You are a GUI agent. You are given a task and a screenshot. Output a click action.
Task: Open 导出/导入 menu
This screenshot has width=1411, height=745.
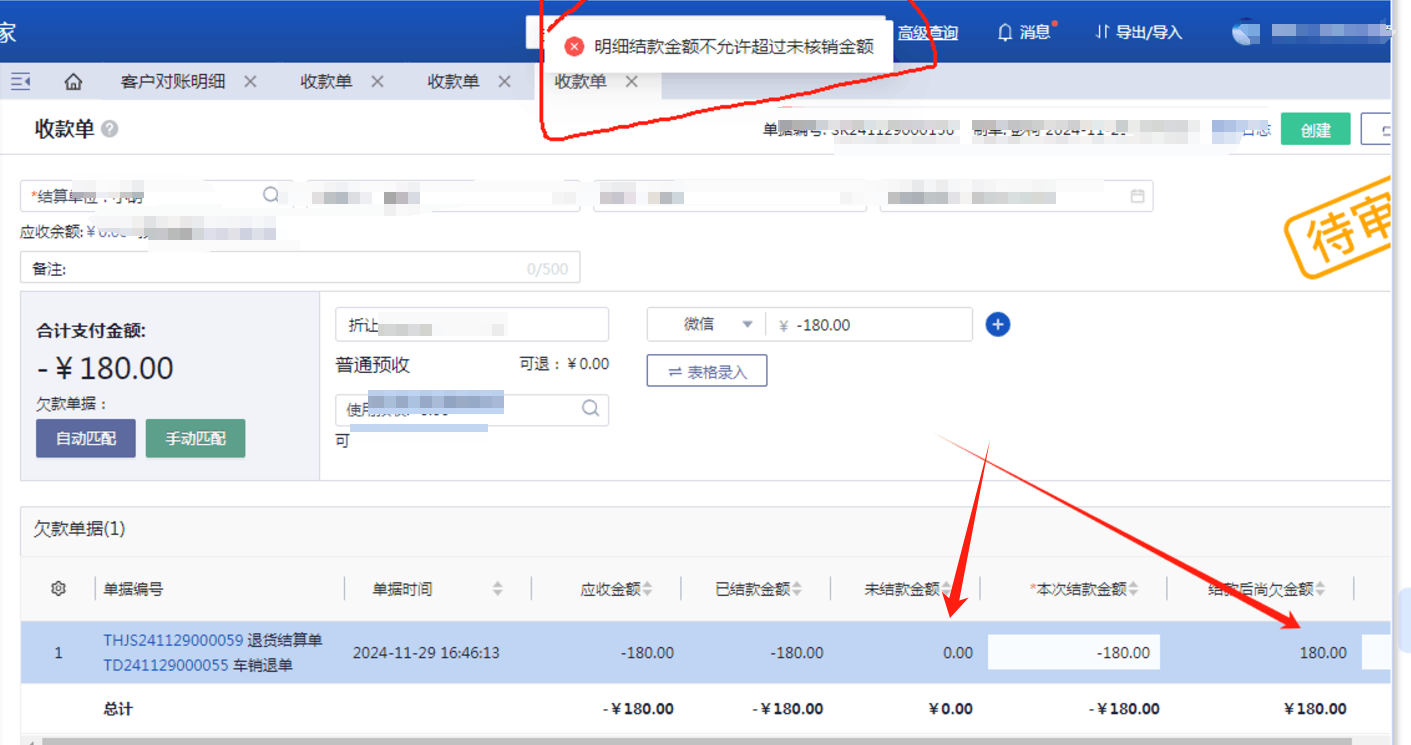coord(1138,32)
